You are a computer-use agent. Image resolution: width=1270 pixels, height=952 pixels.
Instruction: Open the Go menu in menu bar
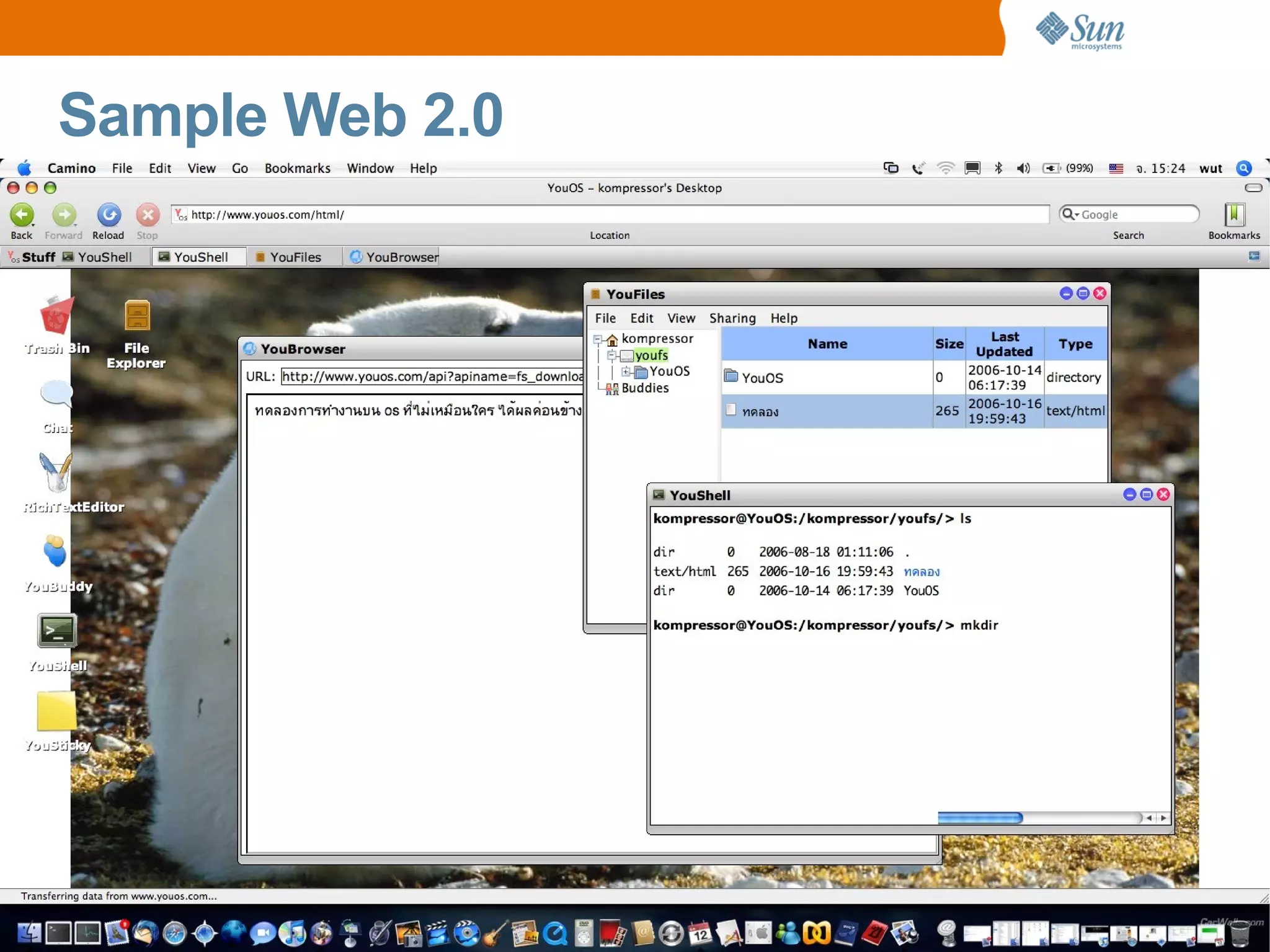click(240, 168)
